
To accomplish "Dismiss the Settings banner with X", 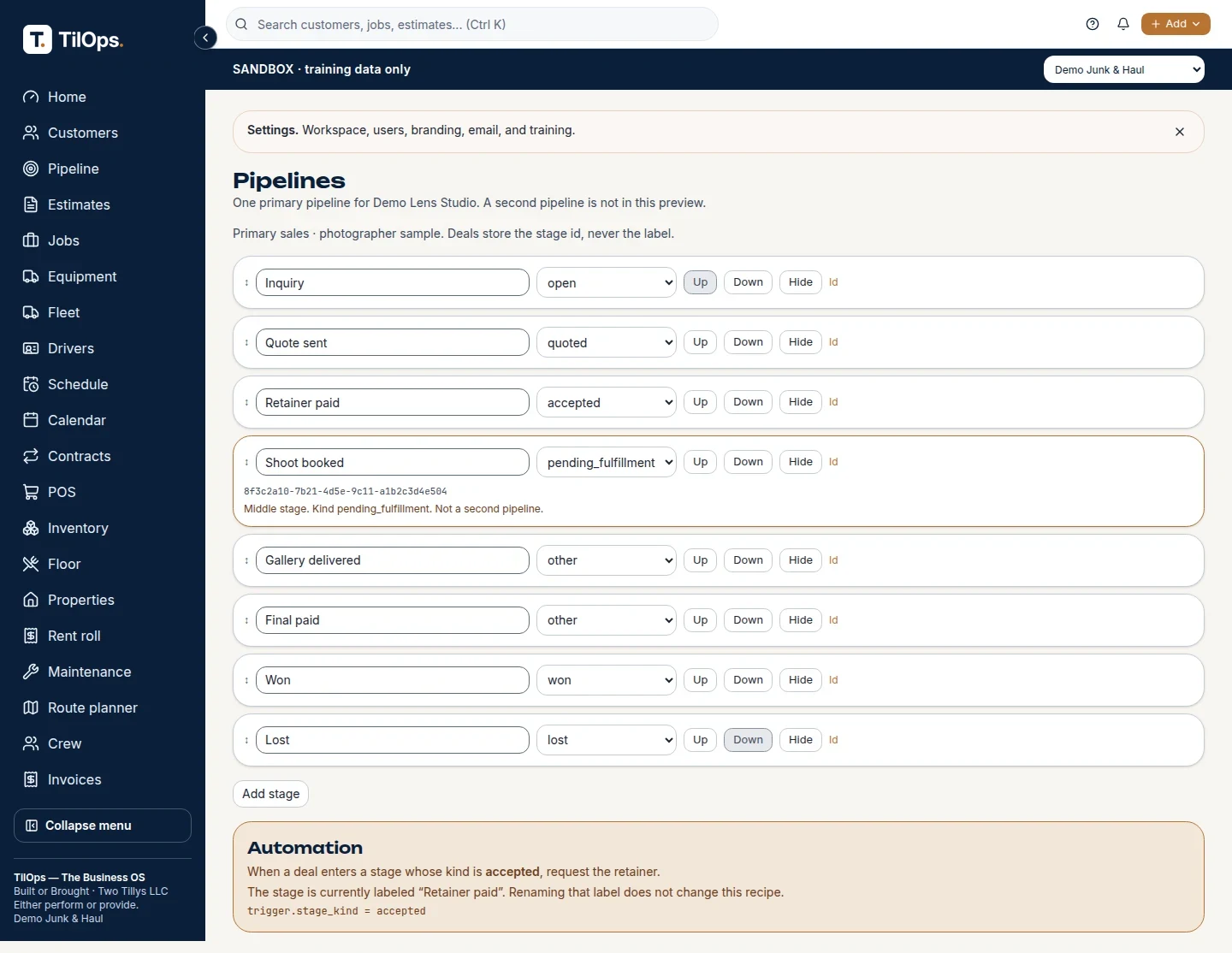I will click(x=1180, y=132).
